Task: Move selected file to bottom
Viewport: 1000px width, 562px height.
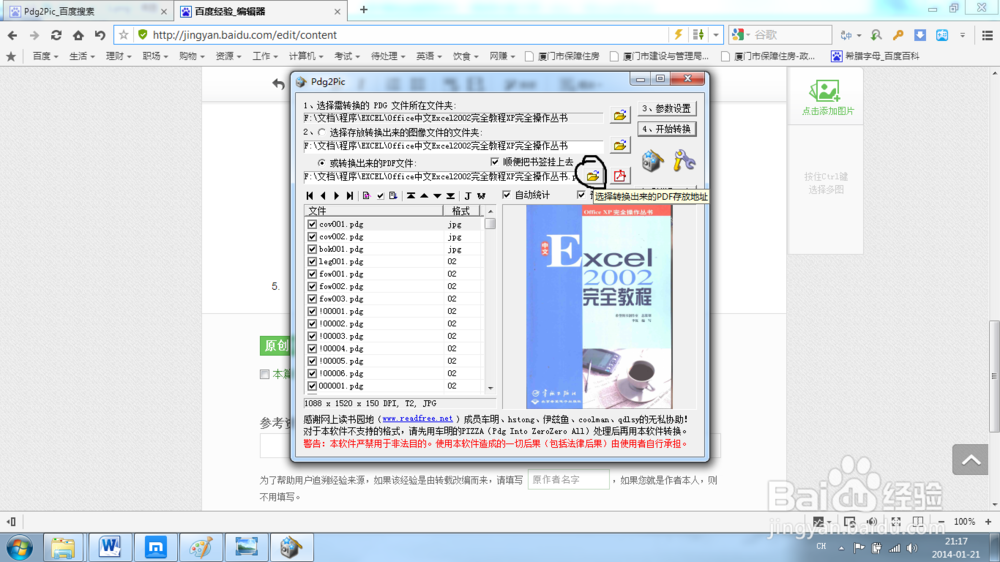Action: 451,196
